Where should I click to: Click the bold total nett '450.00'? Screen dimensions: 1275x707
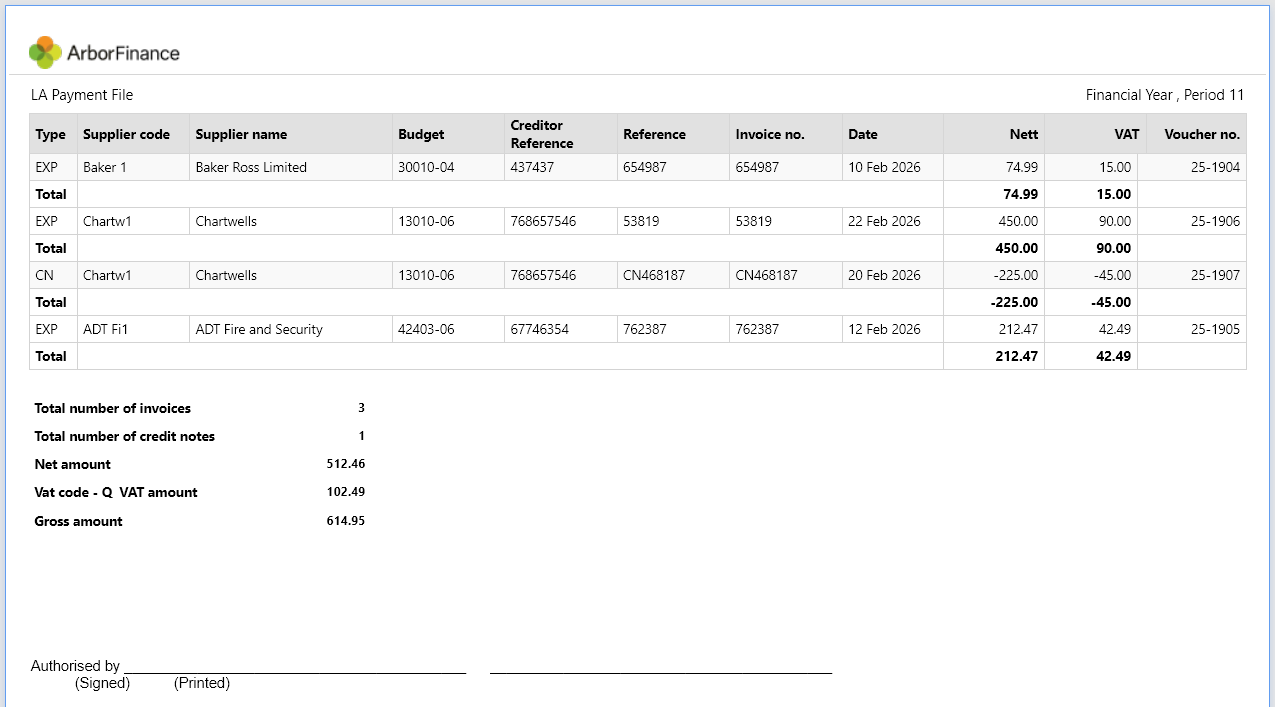1017,248
